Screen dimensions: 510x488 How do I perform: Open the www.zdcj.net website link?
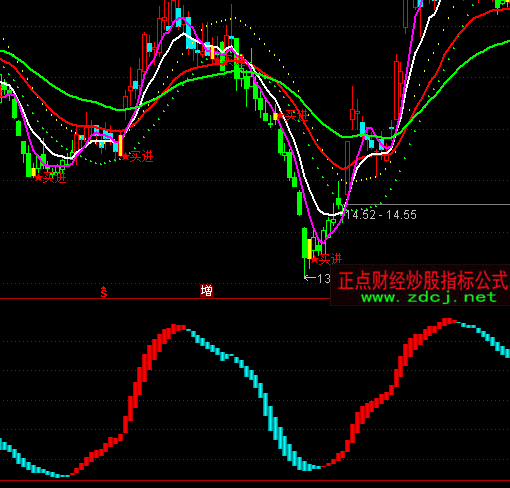pos(429,297)
